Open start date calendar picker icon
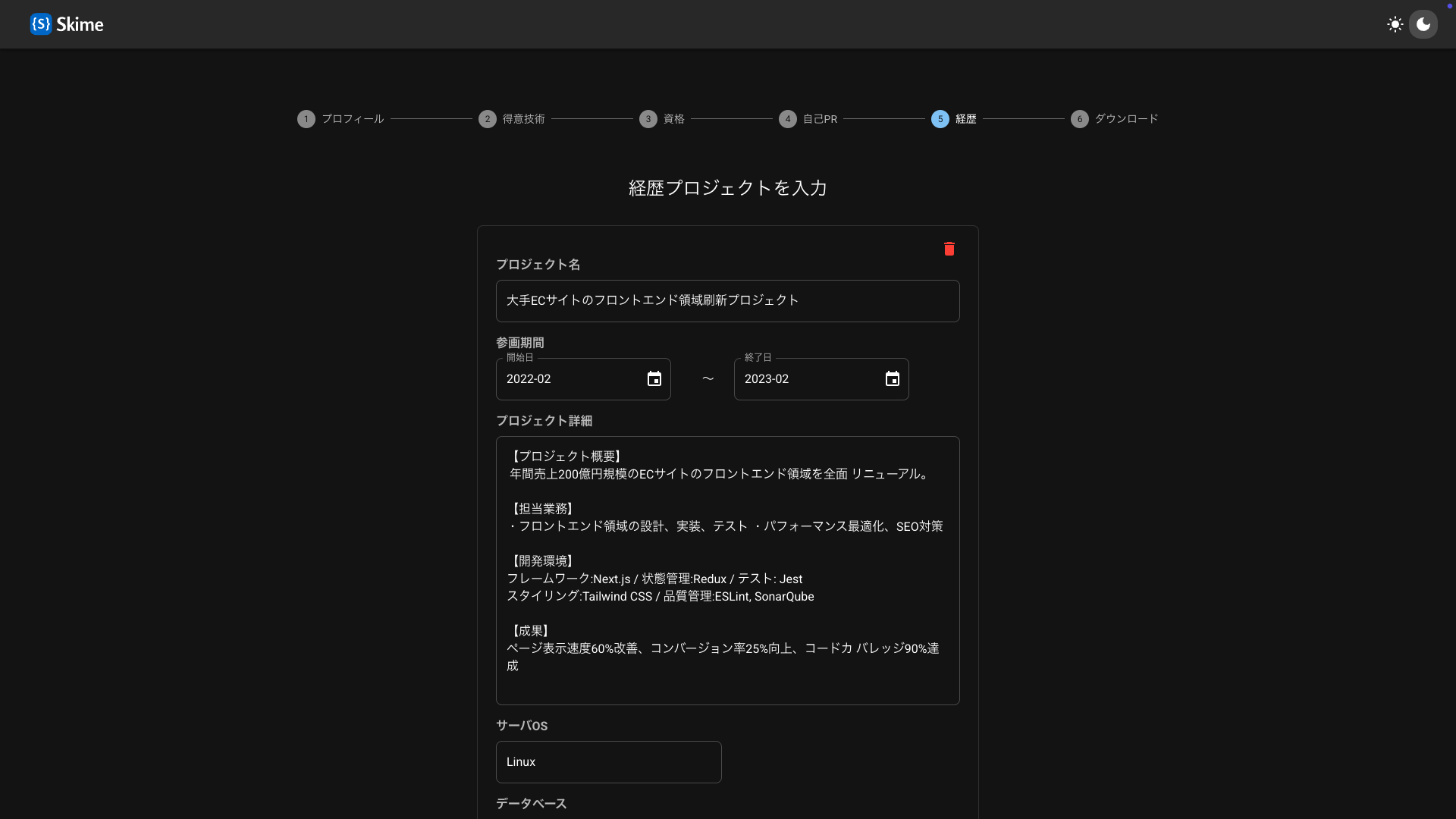Image resolution: width=1456 pixels, height=819 pixels. coord(654,379)
